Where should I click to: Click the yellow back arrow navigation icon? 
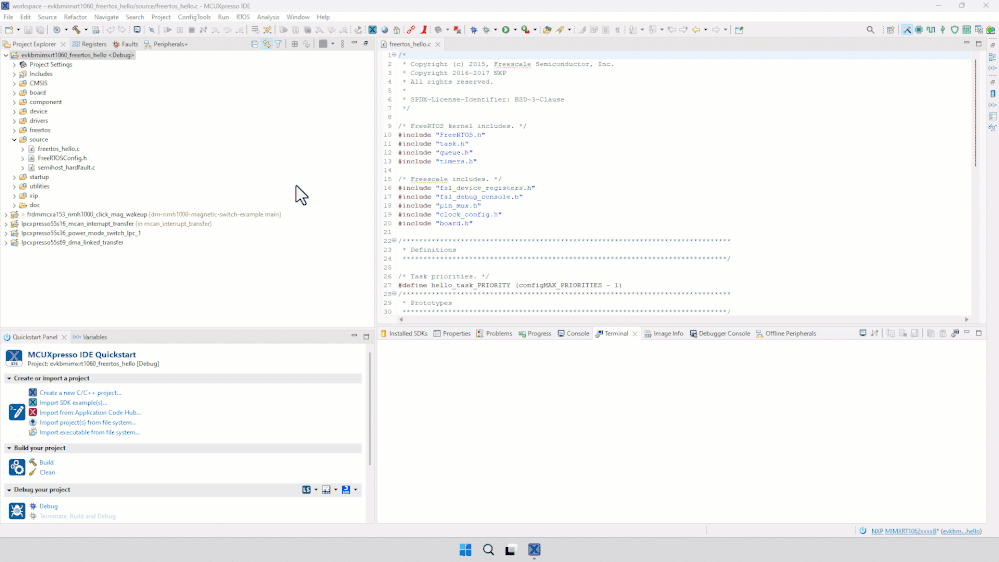pyautogui.click(x=696, y=30)
